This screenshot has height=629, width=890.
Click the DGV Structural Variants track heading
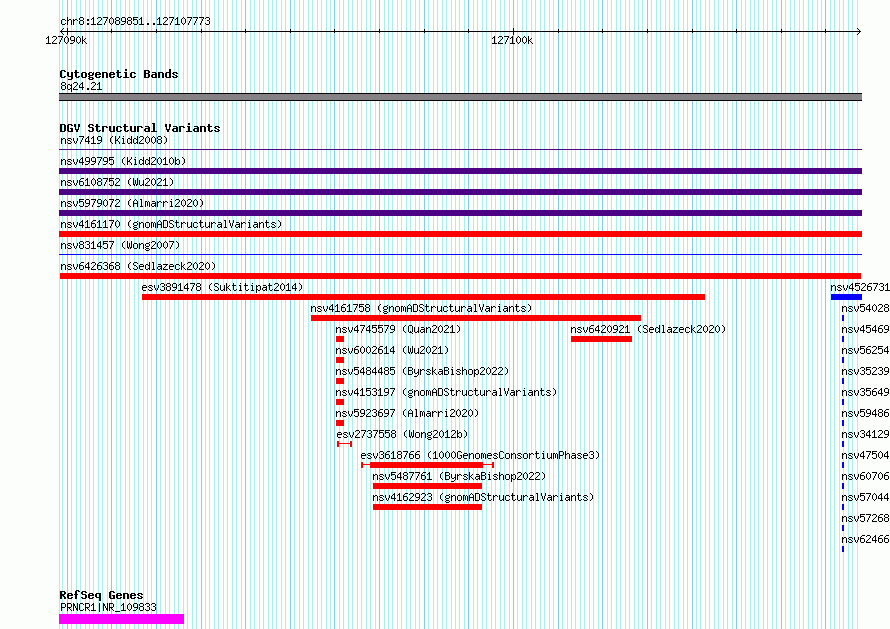pyautogui.click(x=140, y=128)
